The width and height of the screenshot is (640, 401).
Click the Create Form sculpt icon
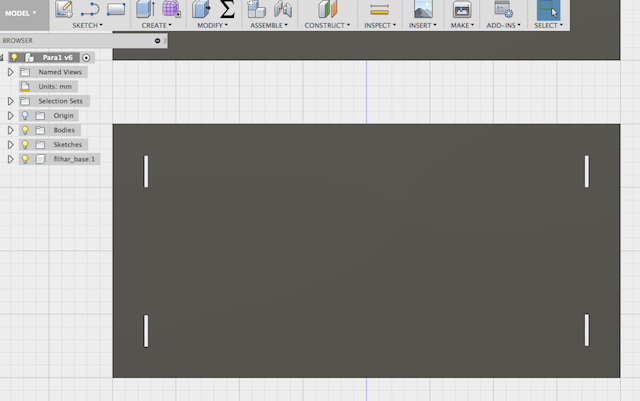click(x=171, y=9)
